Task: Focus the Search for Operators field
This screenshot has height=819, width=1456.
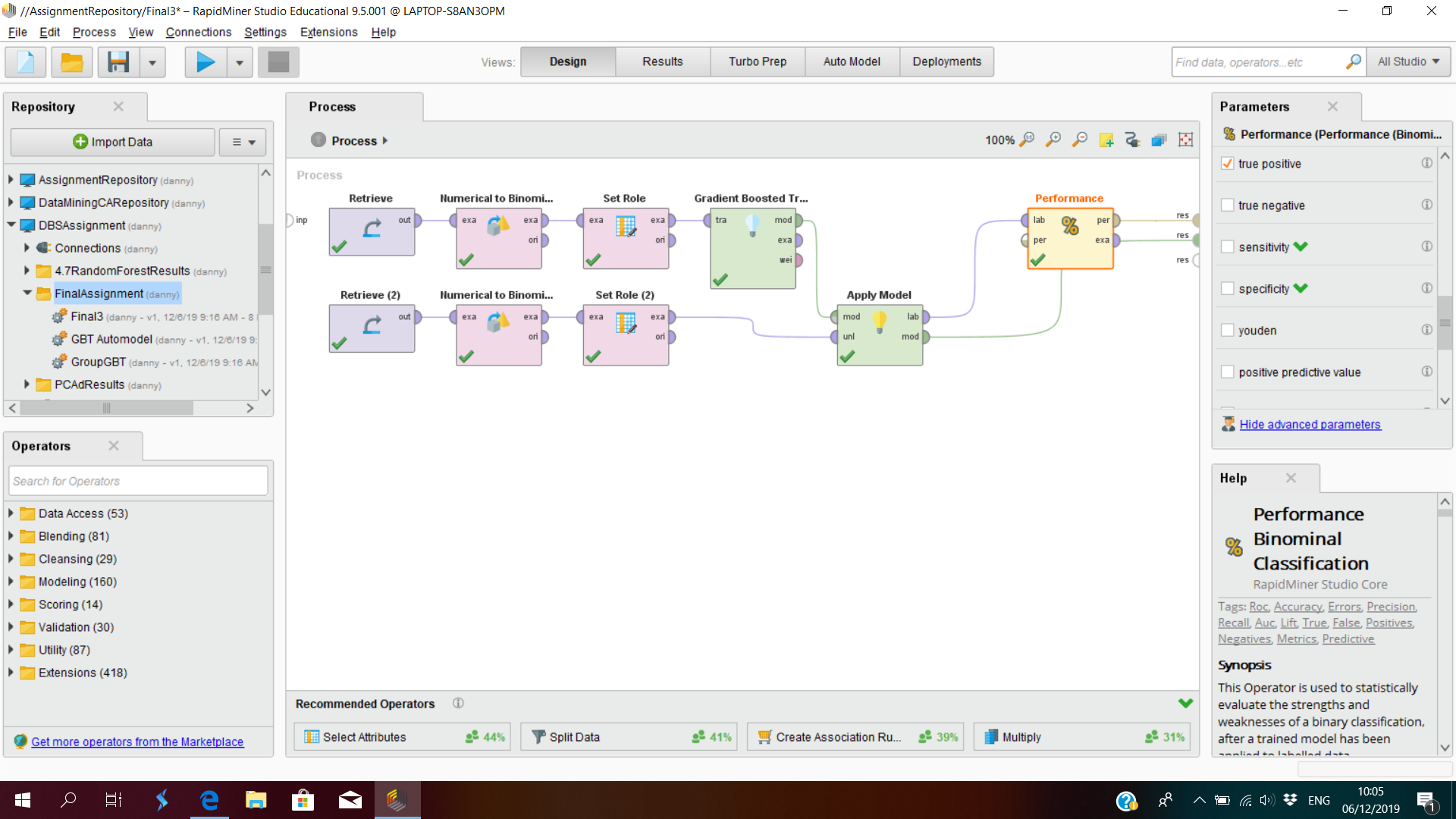Action: (x=139, y=481)
